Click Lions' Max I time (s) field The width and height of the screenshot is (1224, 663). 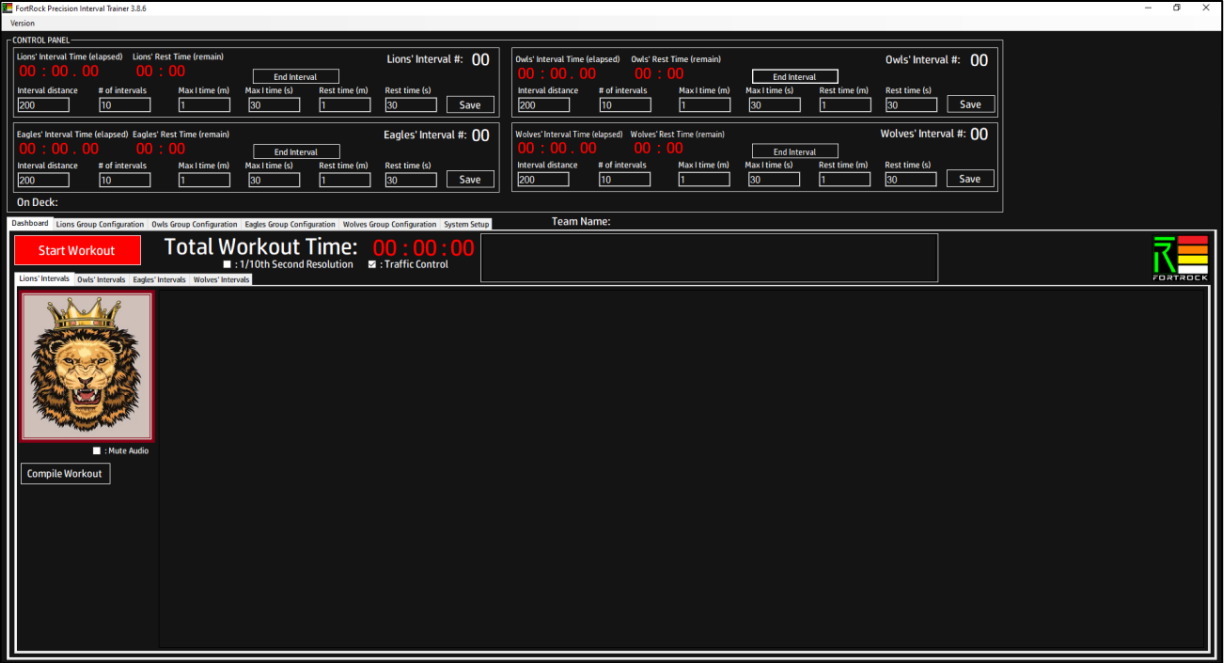tap(274, 105)
